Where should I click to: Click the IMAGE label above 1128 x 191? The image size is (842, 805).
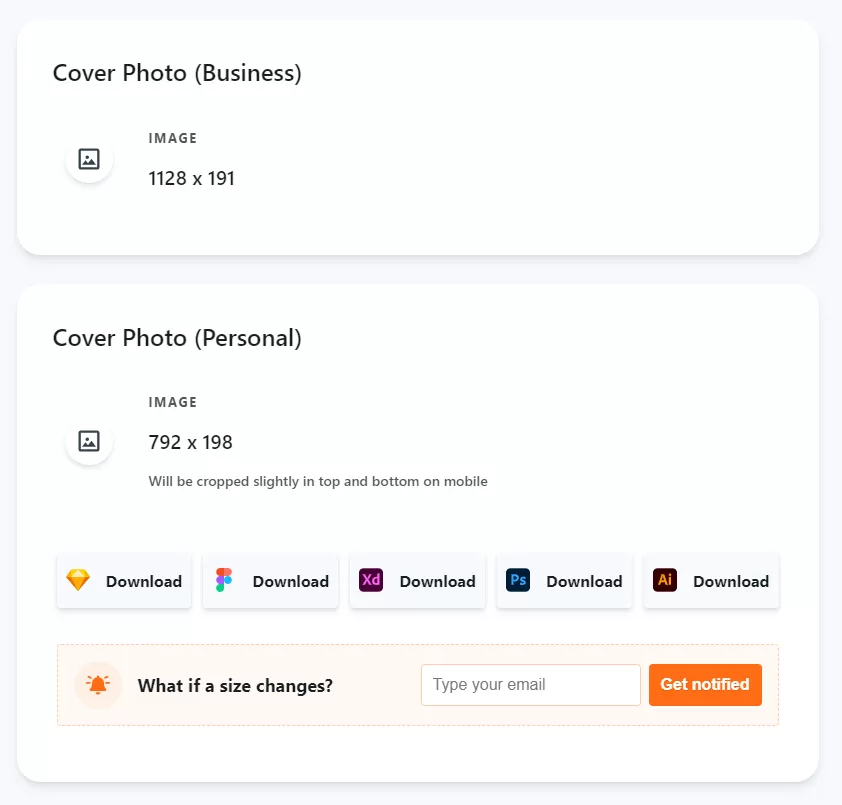pos(173,139)
